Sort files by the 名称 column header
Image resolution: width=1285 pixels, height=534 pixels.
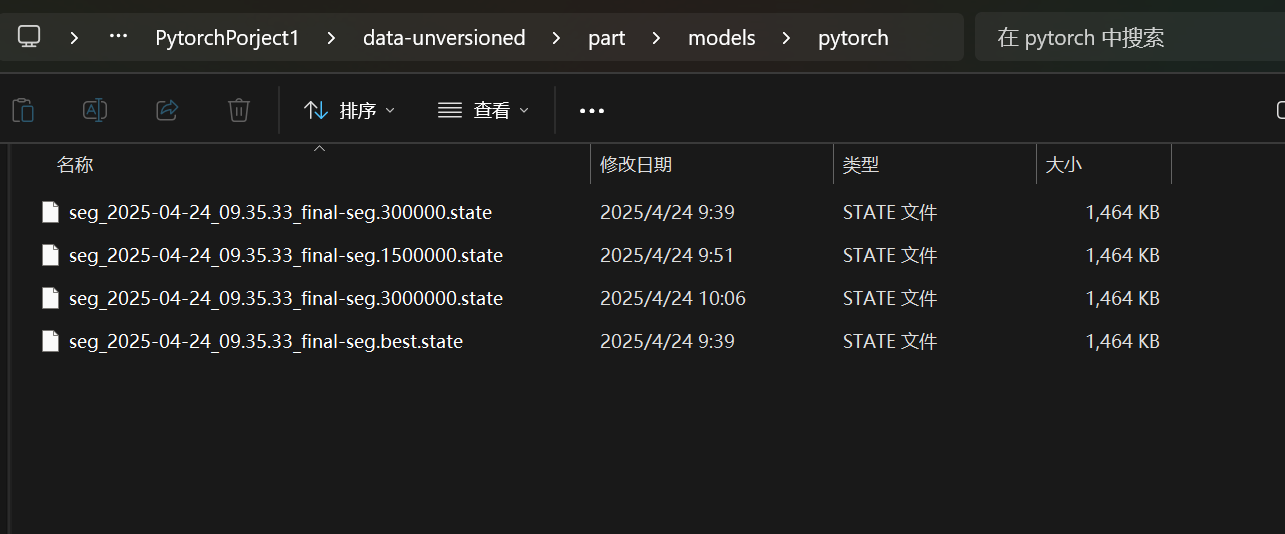(x=75, y=165)
